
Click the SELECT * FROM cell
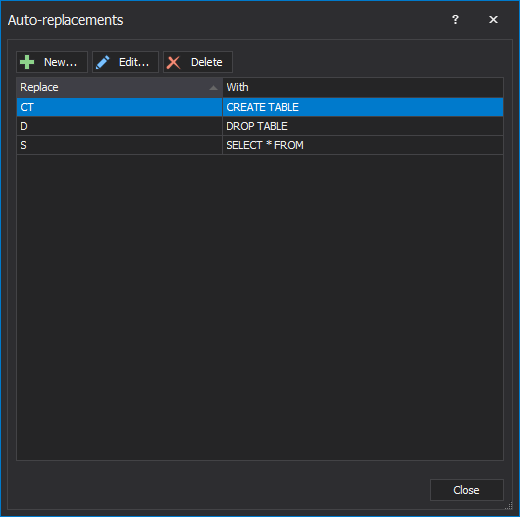coord(363,145)
